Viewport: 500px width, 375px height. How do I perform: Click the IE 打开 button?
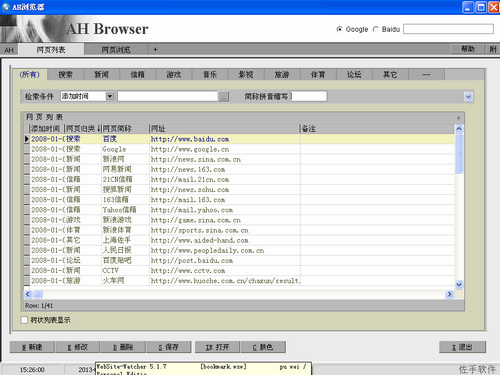click(x=217, y=347)
